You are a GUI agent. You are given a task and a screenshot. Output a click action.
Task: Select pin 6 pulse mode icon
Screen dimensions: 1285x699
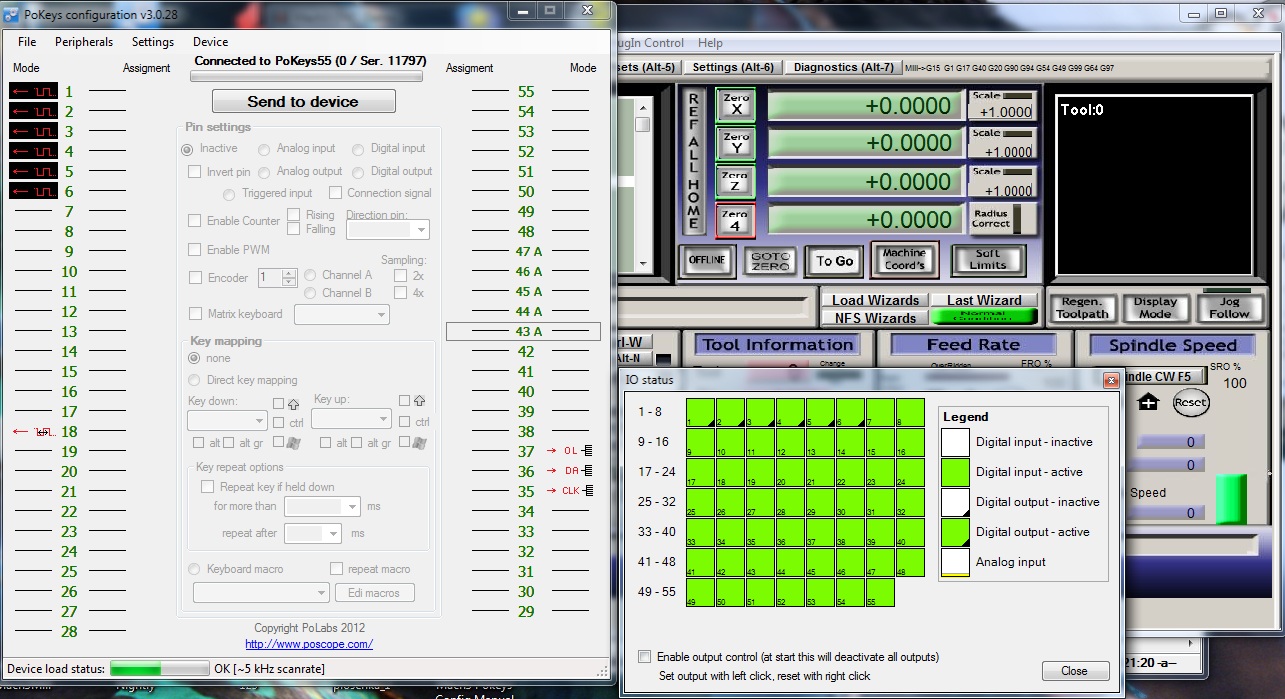point(33,191)
